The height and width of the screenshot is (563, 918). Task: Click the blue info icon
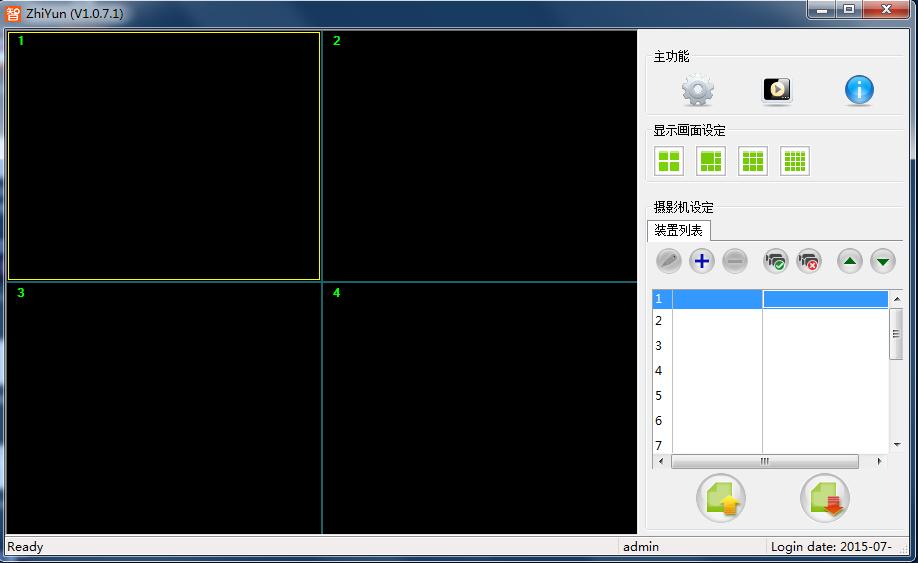pyautogui.click(x=859, y=90)
